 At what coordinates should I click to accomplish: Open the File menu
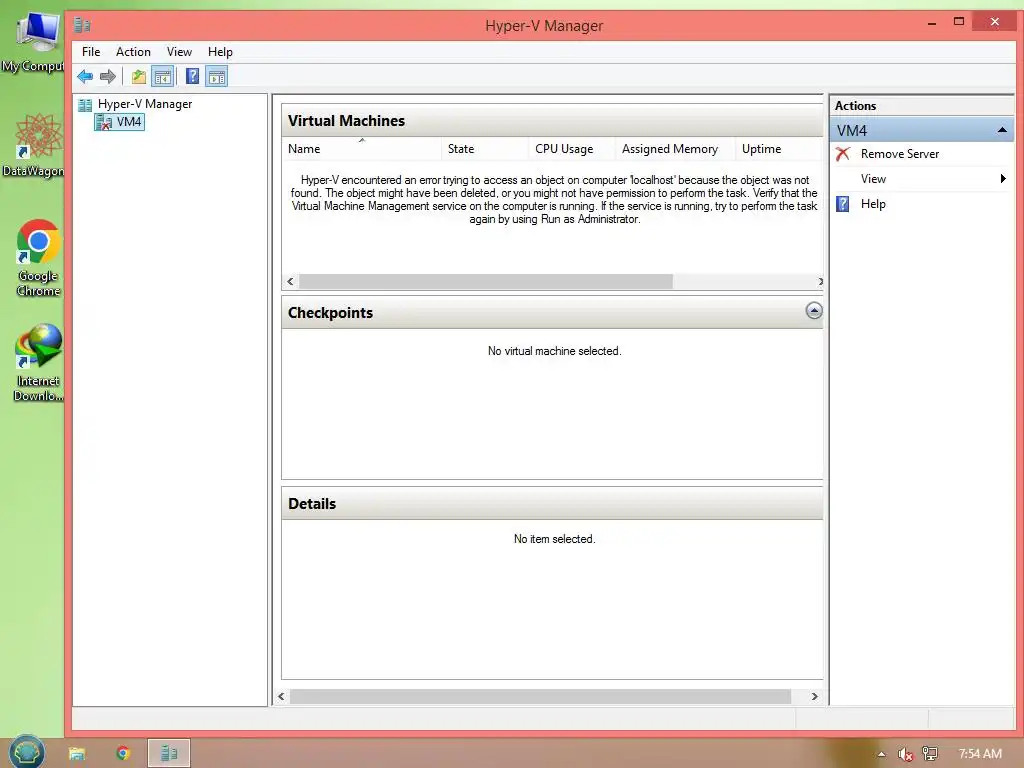click(x=91, y=52)
